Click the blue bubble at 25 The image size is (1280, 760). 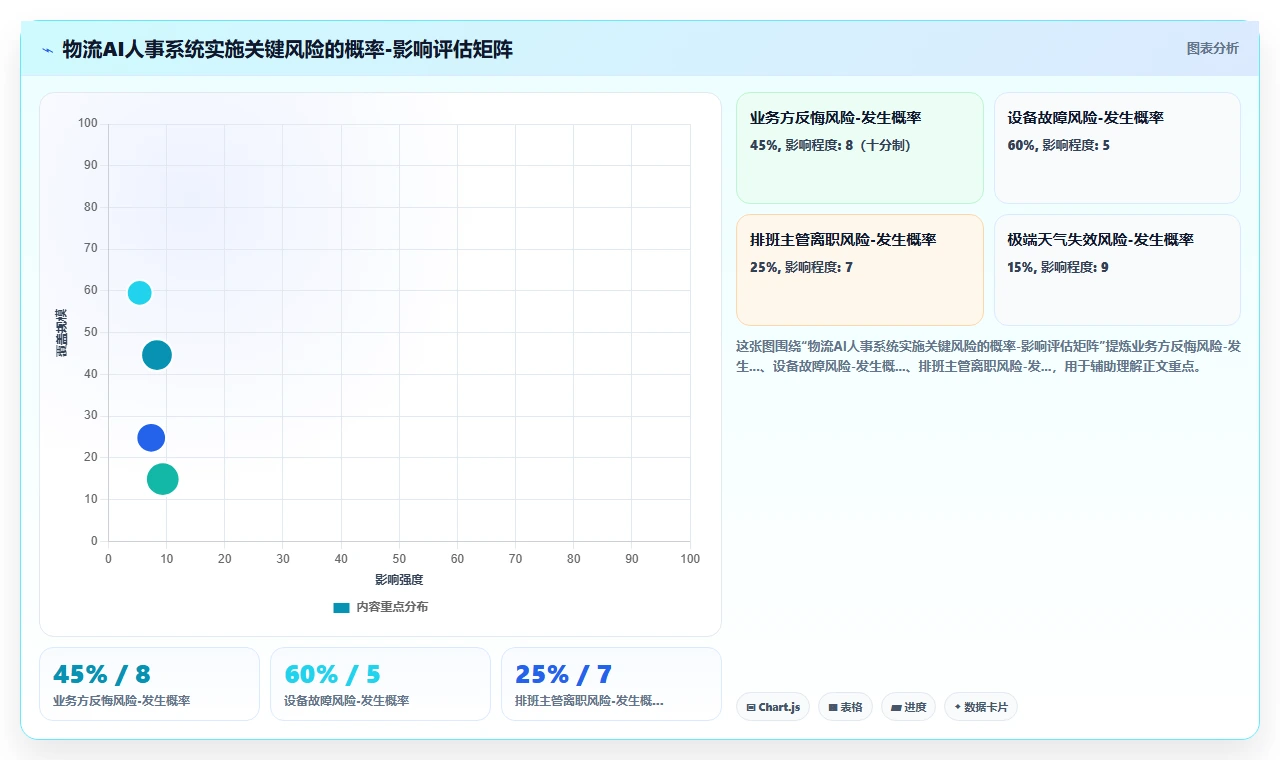coord(151,438)
